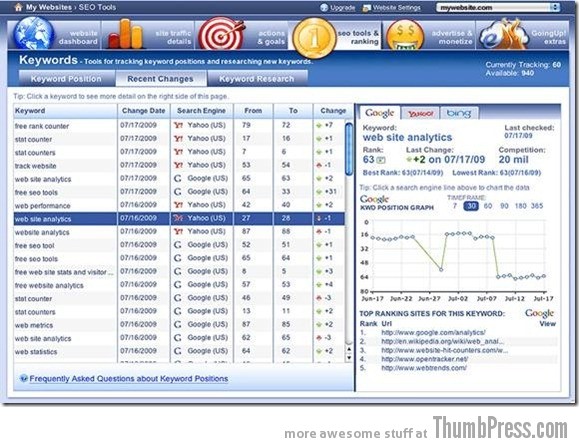The image size is (579, 447).
Task: Open Frequently Asked Questions about Keyword Positions
Action: click(129, 378)
